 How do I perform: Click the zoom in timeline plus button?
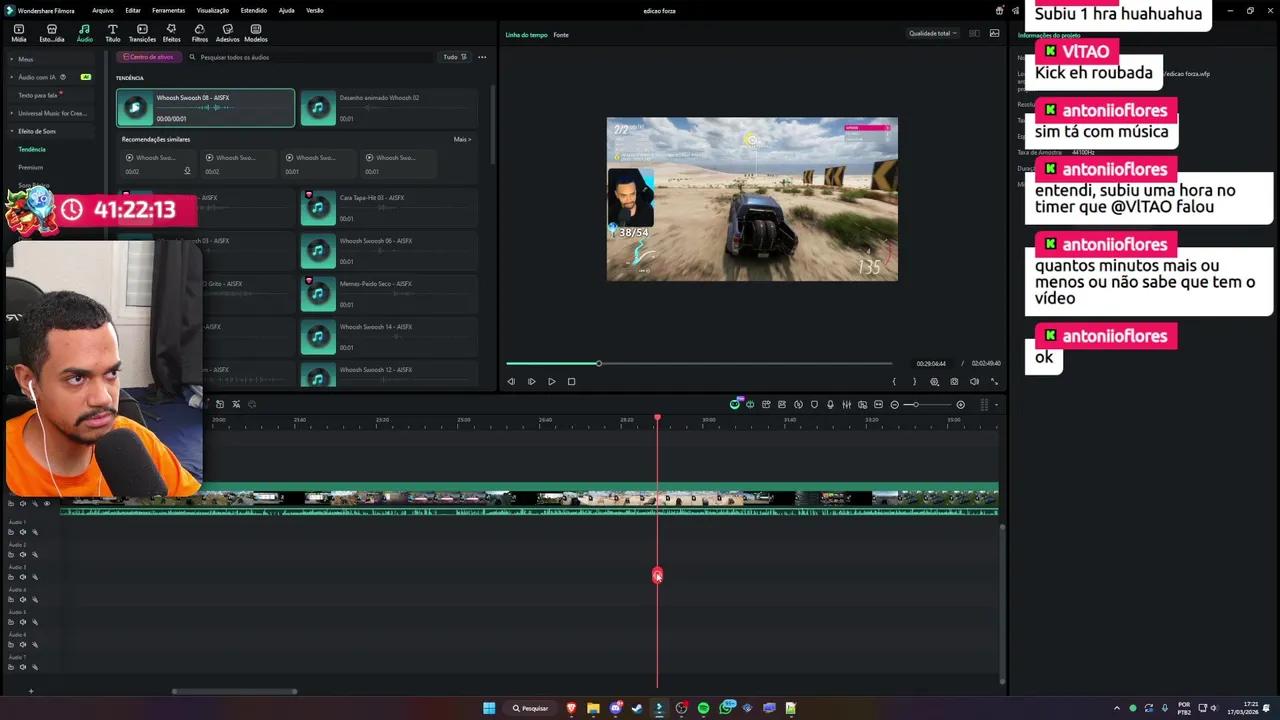(960, 405)
